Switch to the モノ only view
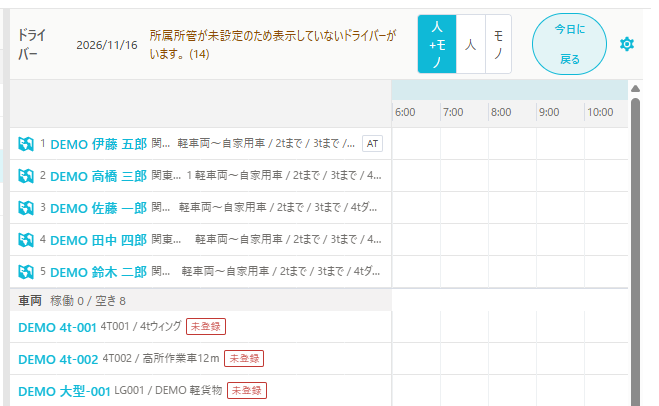This screenshot has height=406, width=659. 498,44
